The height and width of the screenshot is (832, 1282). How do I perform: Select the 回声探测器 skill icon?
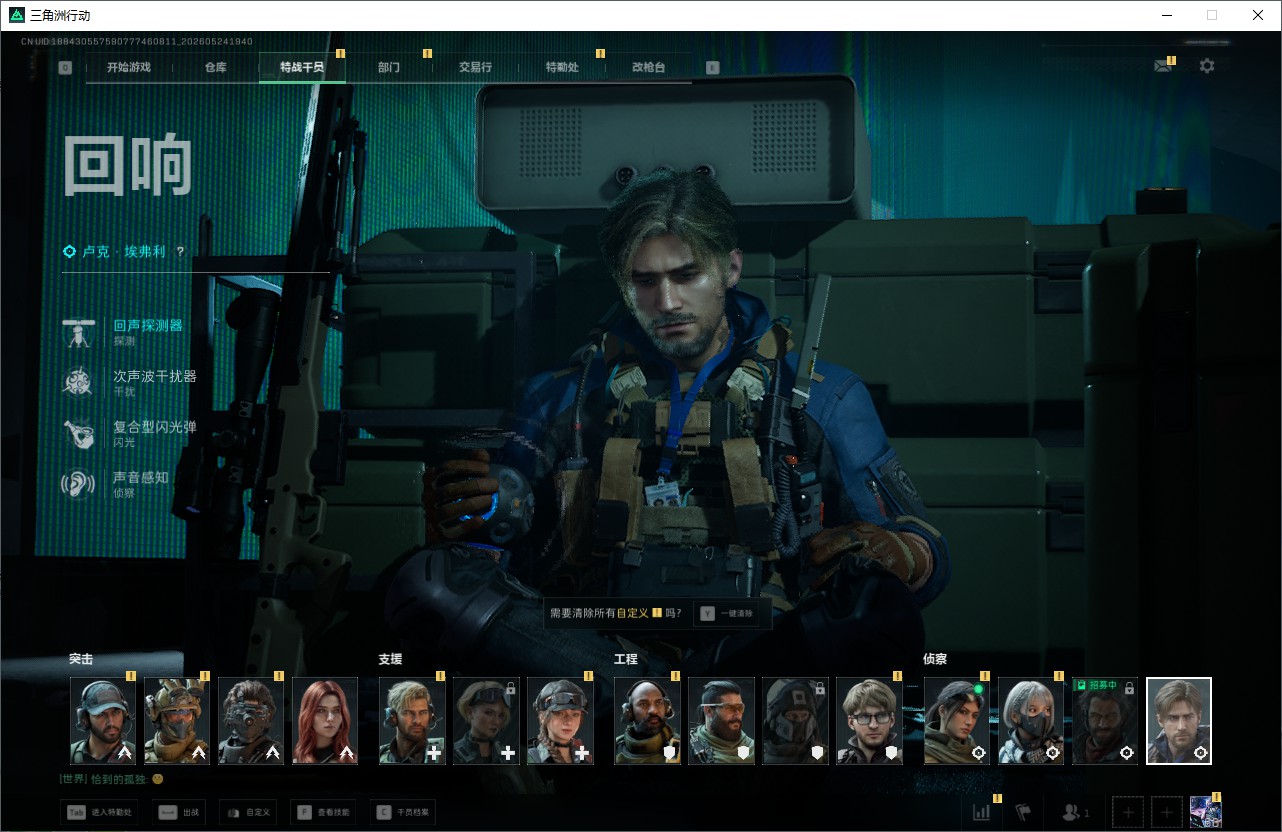(x=77, y=333)
